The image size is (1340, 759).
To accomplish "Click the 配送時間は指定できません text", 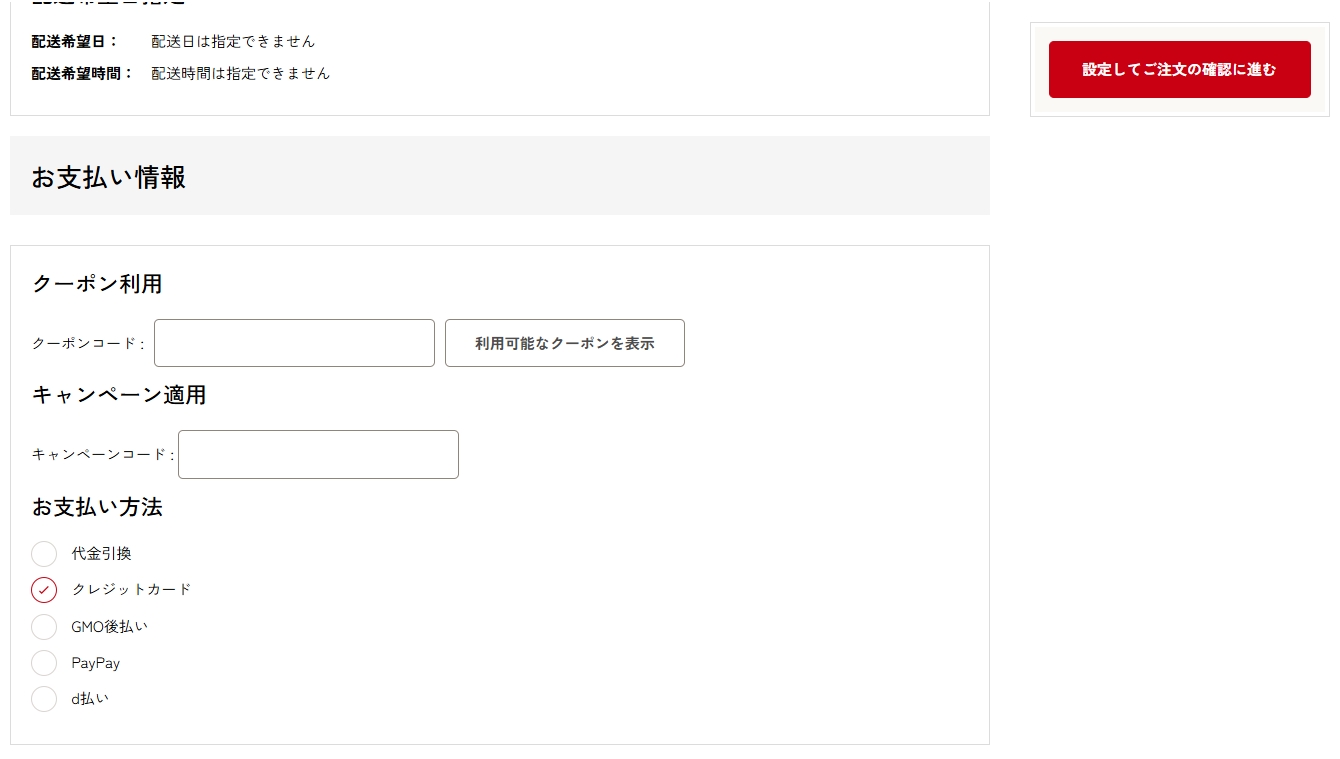I will (240, 73).
